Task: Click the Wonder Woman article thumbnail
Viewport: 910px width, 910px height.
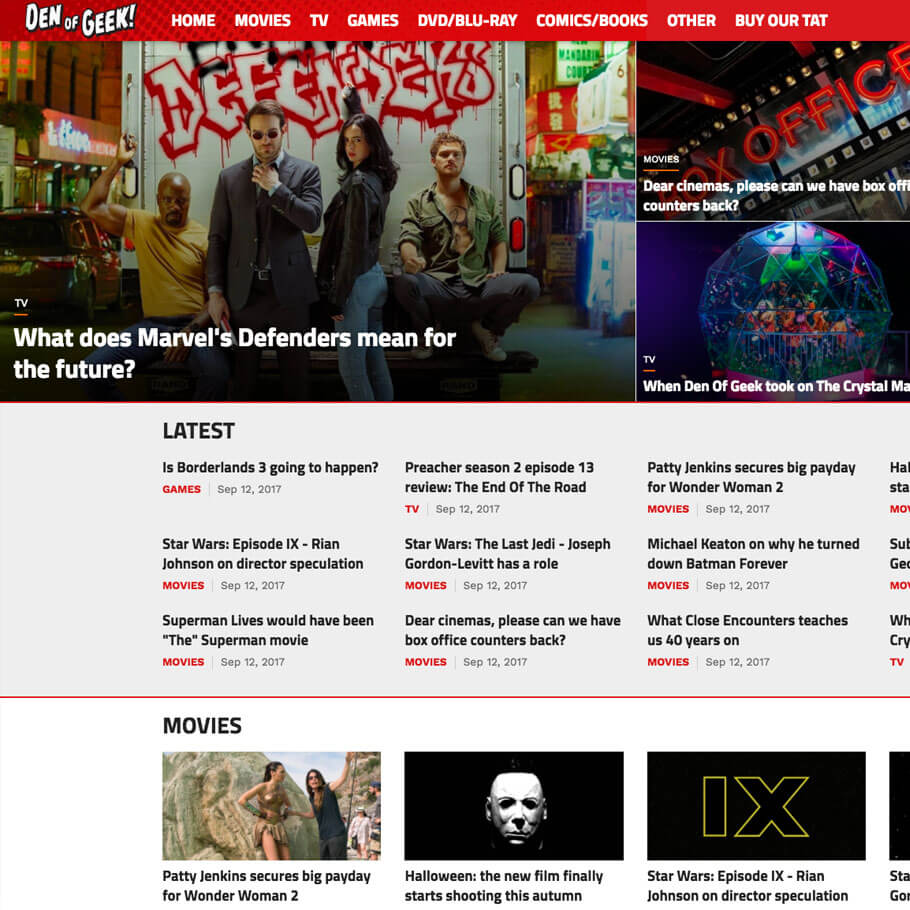Action: pos(271,806)
